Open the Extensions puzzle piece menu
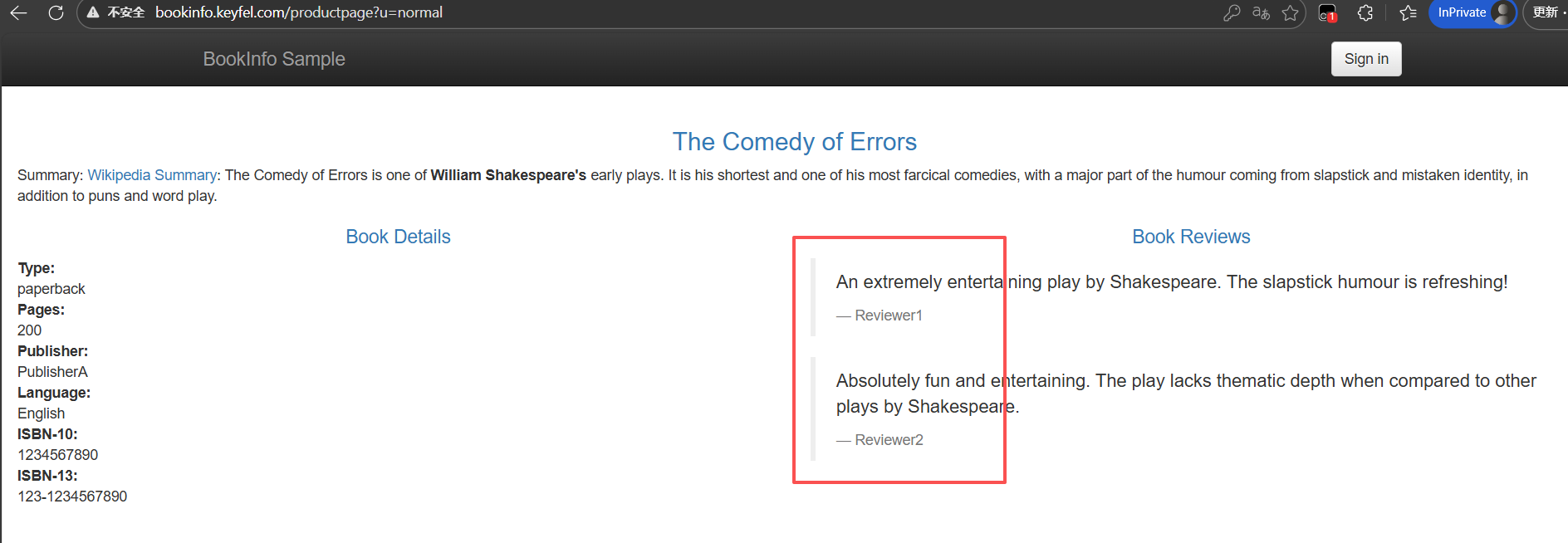 pos(1365,12)
